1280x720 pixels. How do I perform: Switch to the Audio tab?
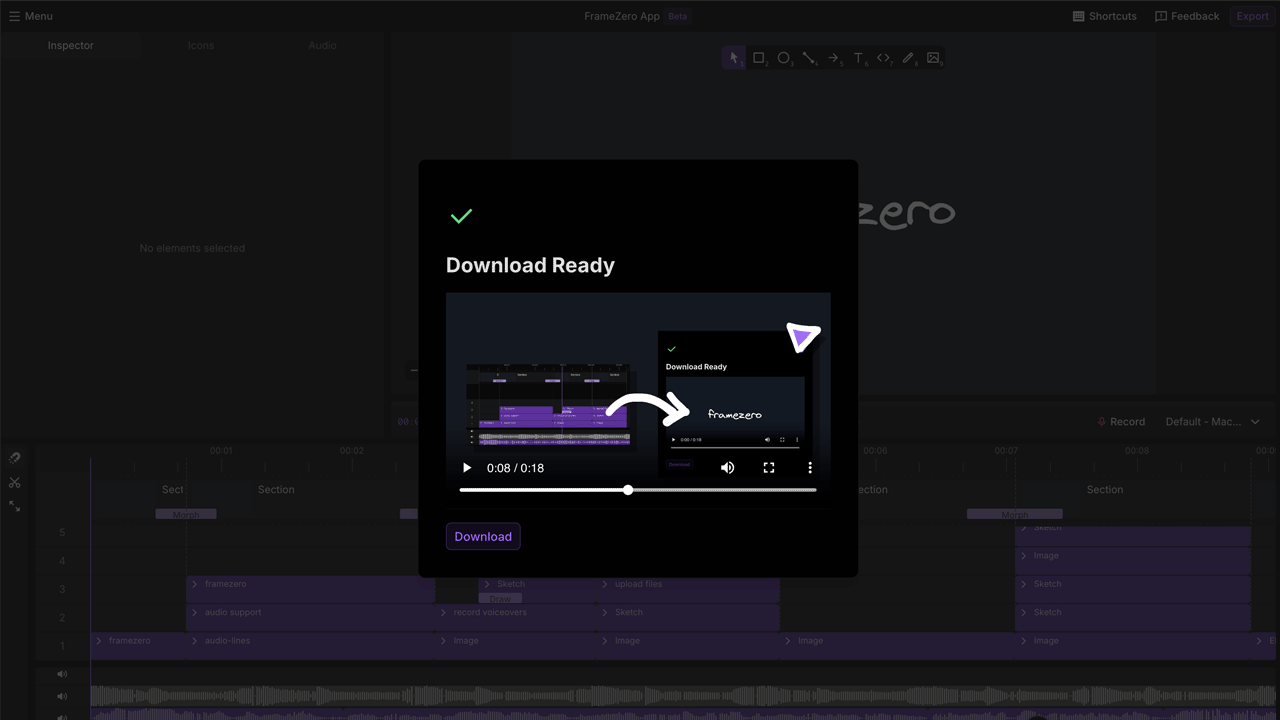(322, 45)
